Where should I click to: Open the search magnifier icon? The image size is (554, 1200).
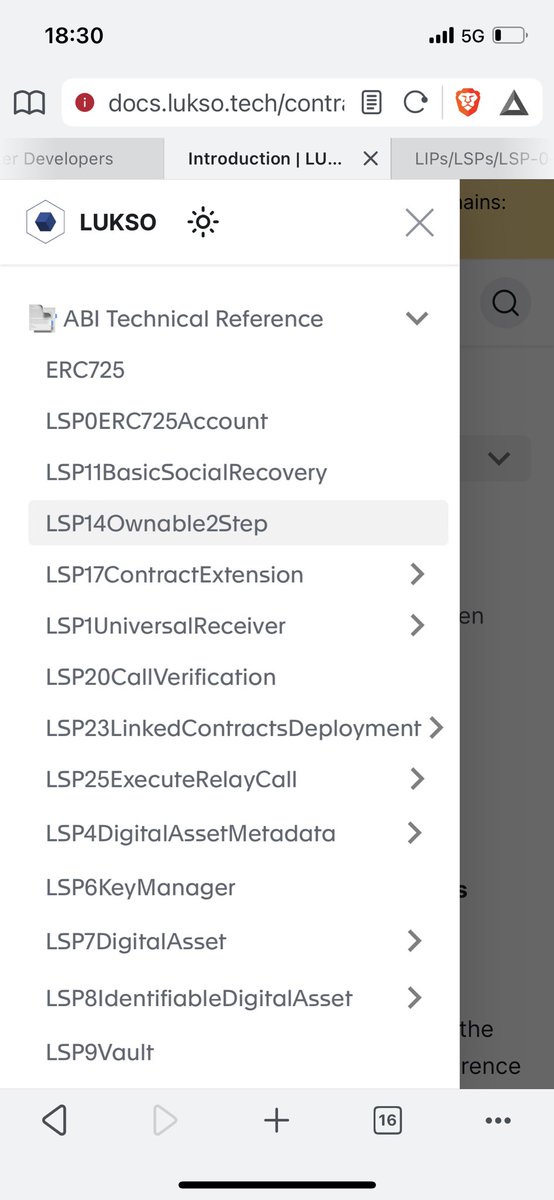[506, 302]
